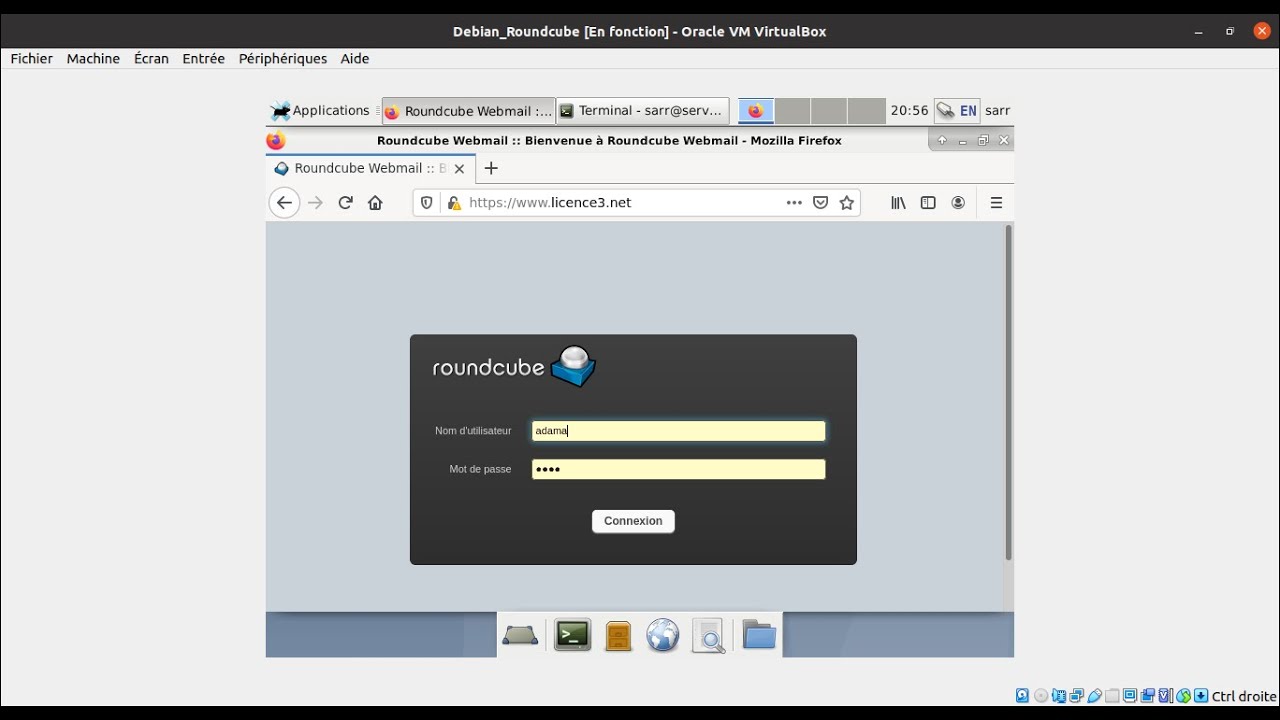Click VirtualBox hard disk status icon
Image resolution: width=1280 pixels, height=720 pixels.
[x=1022, y=696]
